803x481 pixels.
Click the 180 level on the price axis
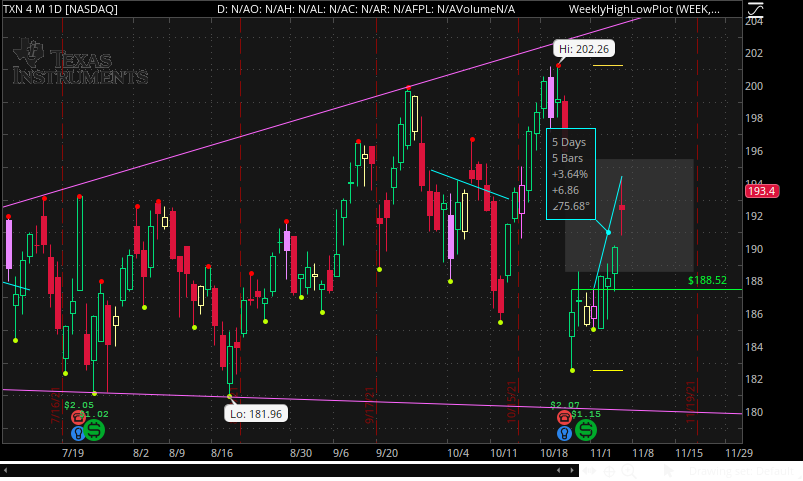[754, 412]
